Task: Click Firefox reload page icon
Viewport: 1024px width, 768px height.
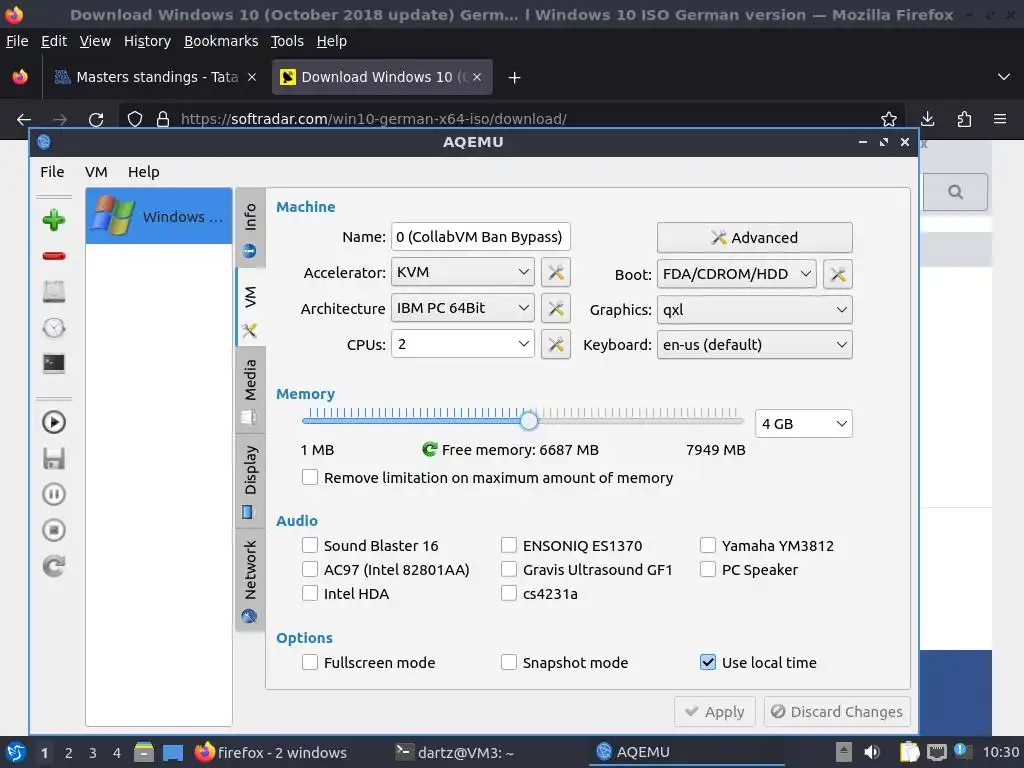Action: click(96, 119)
